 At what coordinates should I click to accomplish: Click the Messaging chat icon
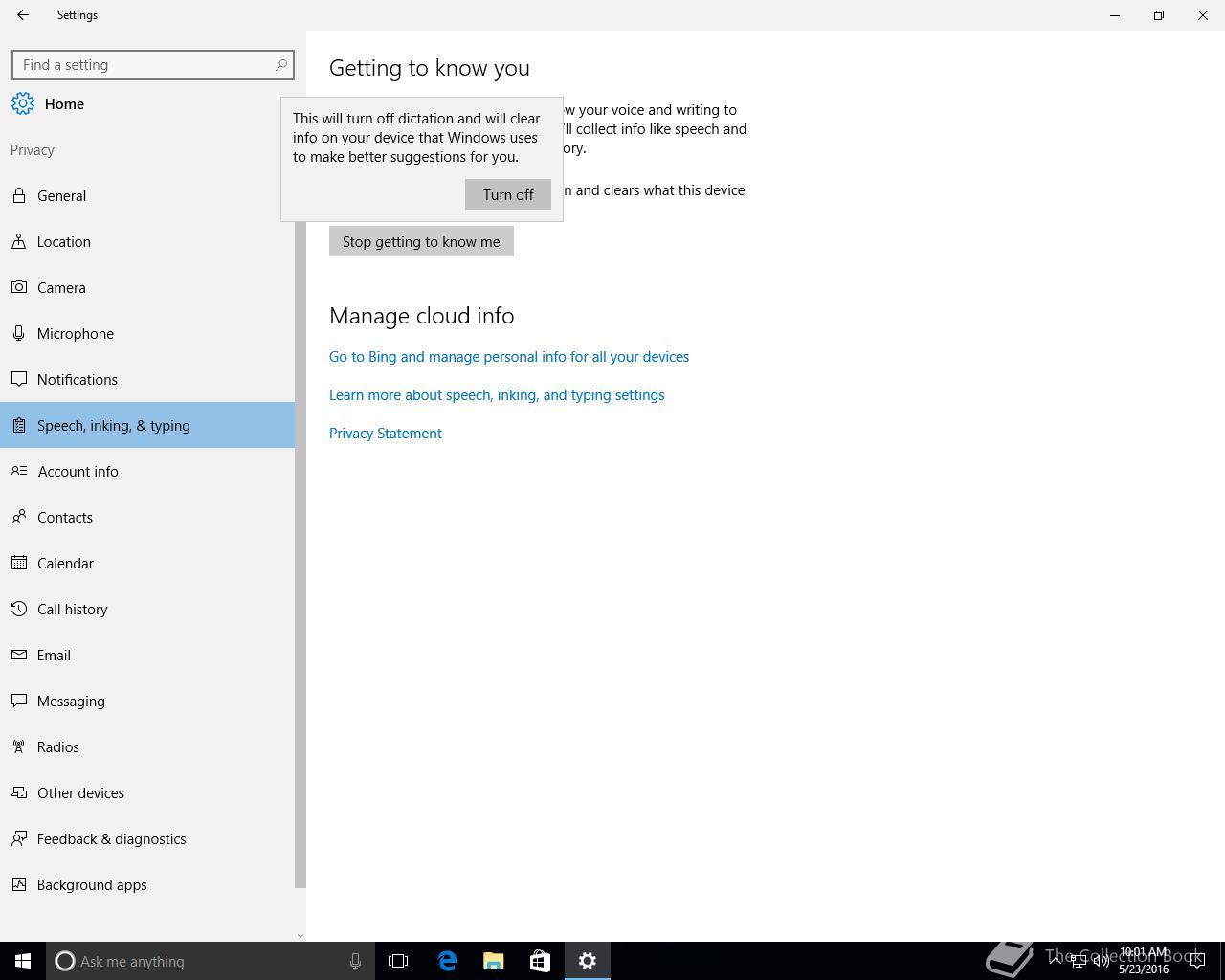pyautogui.click(x=19, y=701)
